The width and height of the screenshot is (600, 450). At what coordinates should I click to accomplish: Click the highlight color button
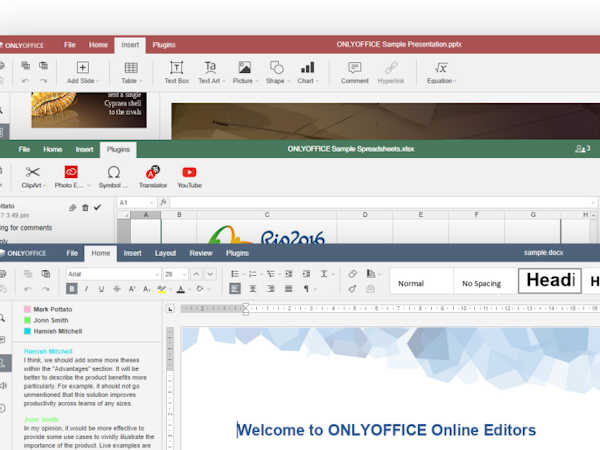point(162,289)
